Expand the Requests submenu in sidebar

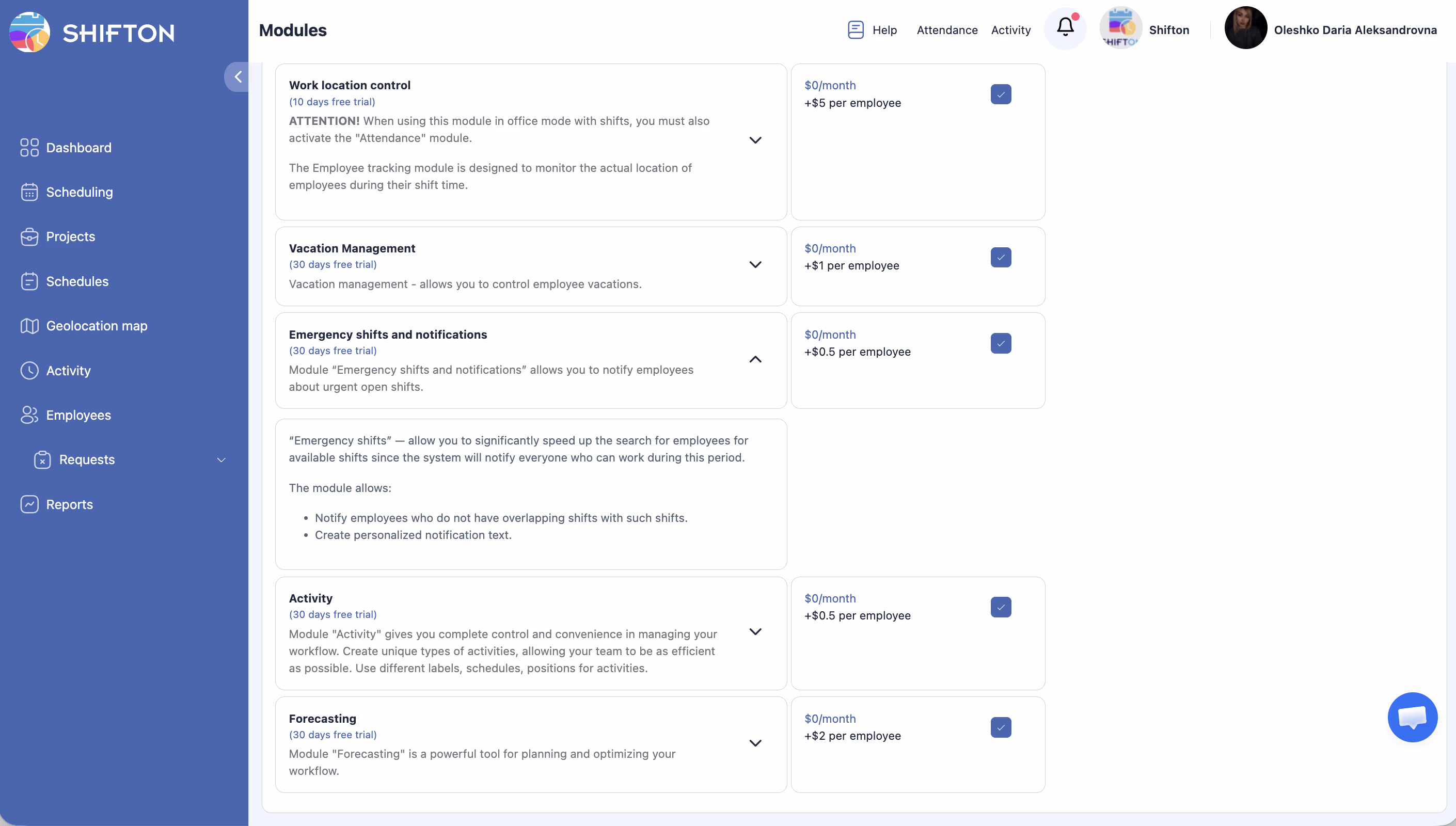click(221, 459)
